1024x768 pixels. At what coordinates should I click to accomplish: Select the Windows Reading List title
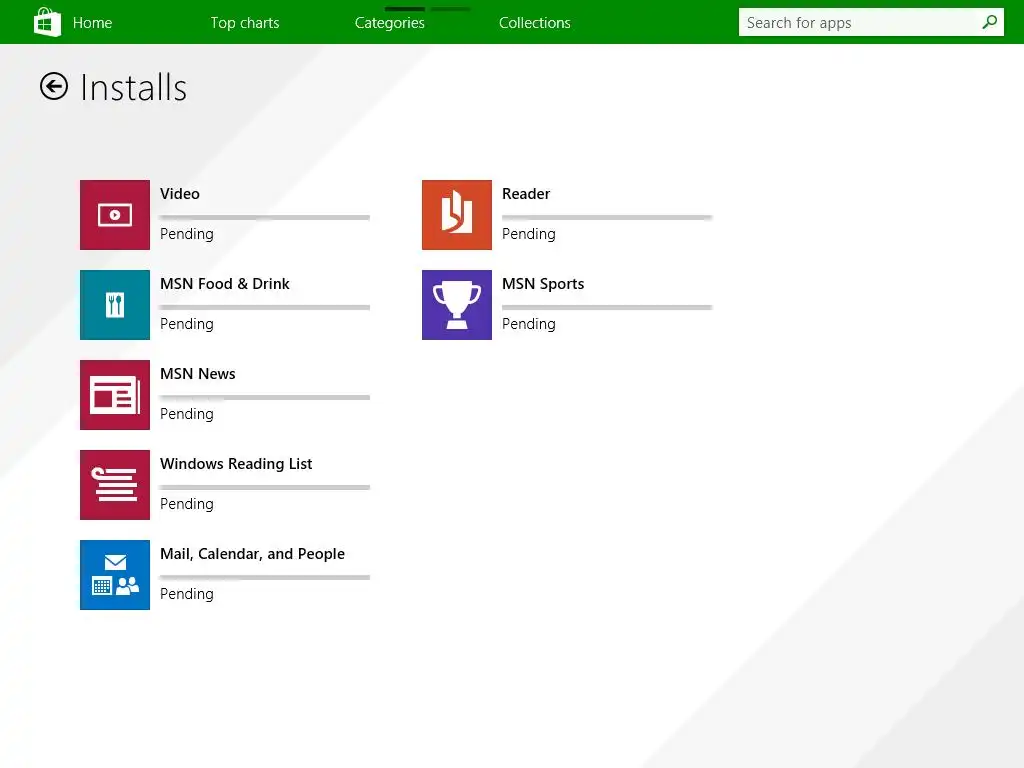236,464
